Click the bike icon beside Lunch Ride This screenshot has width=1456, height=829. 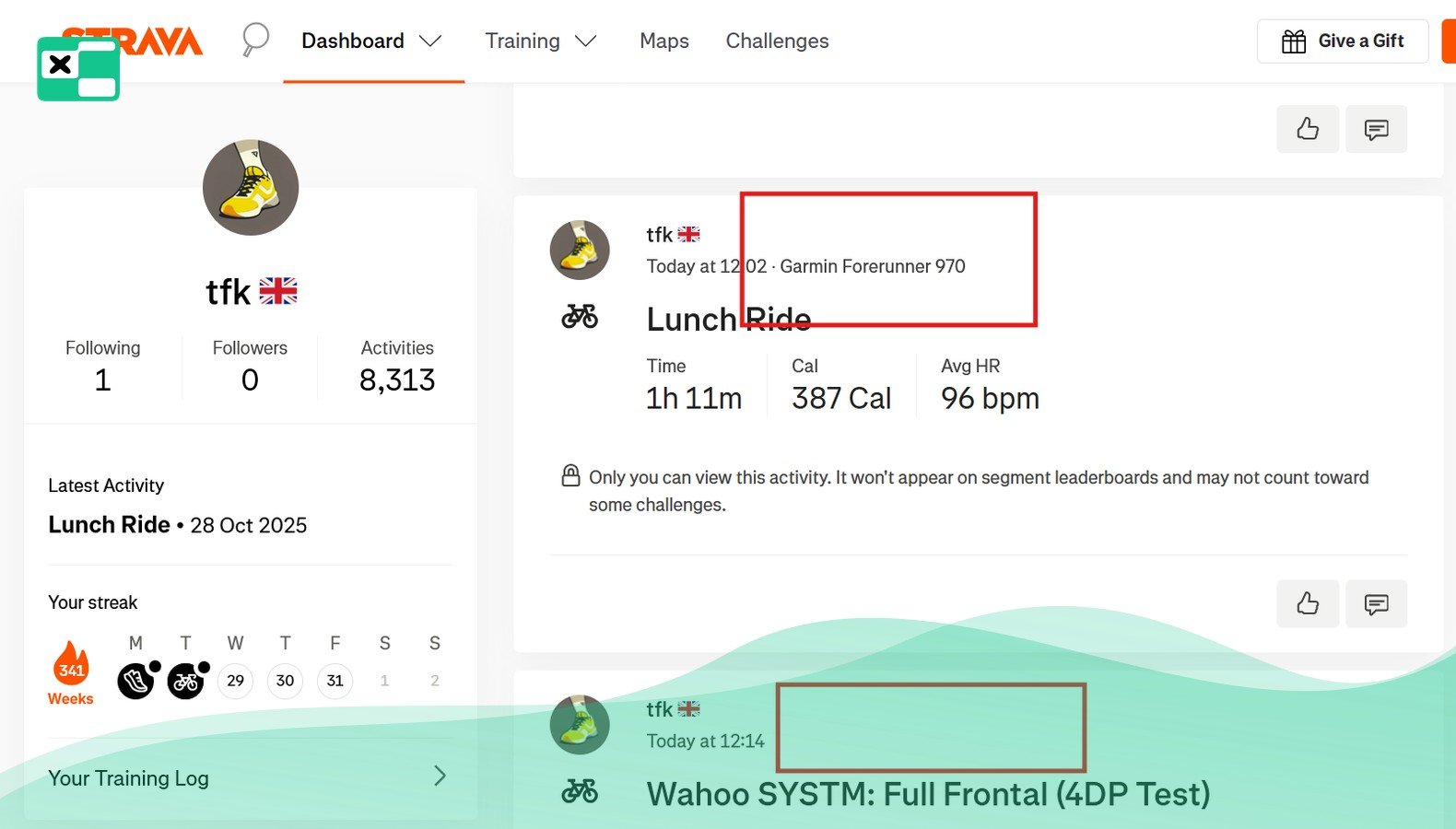580,317
